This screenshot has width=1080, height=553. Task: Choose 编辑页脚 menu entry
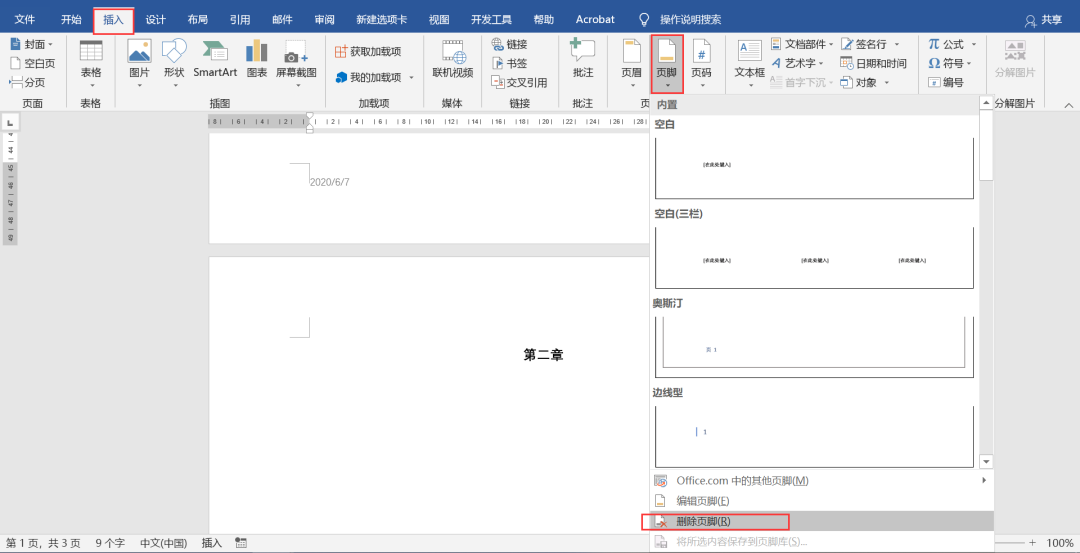coord(702,501)
